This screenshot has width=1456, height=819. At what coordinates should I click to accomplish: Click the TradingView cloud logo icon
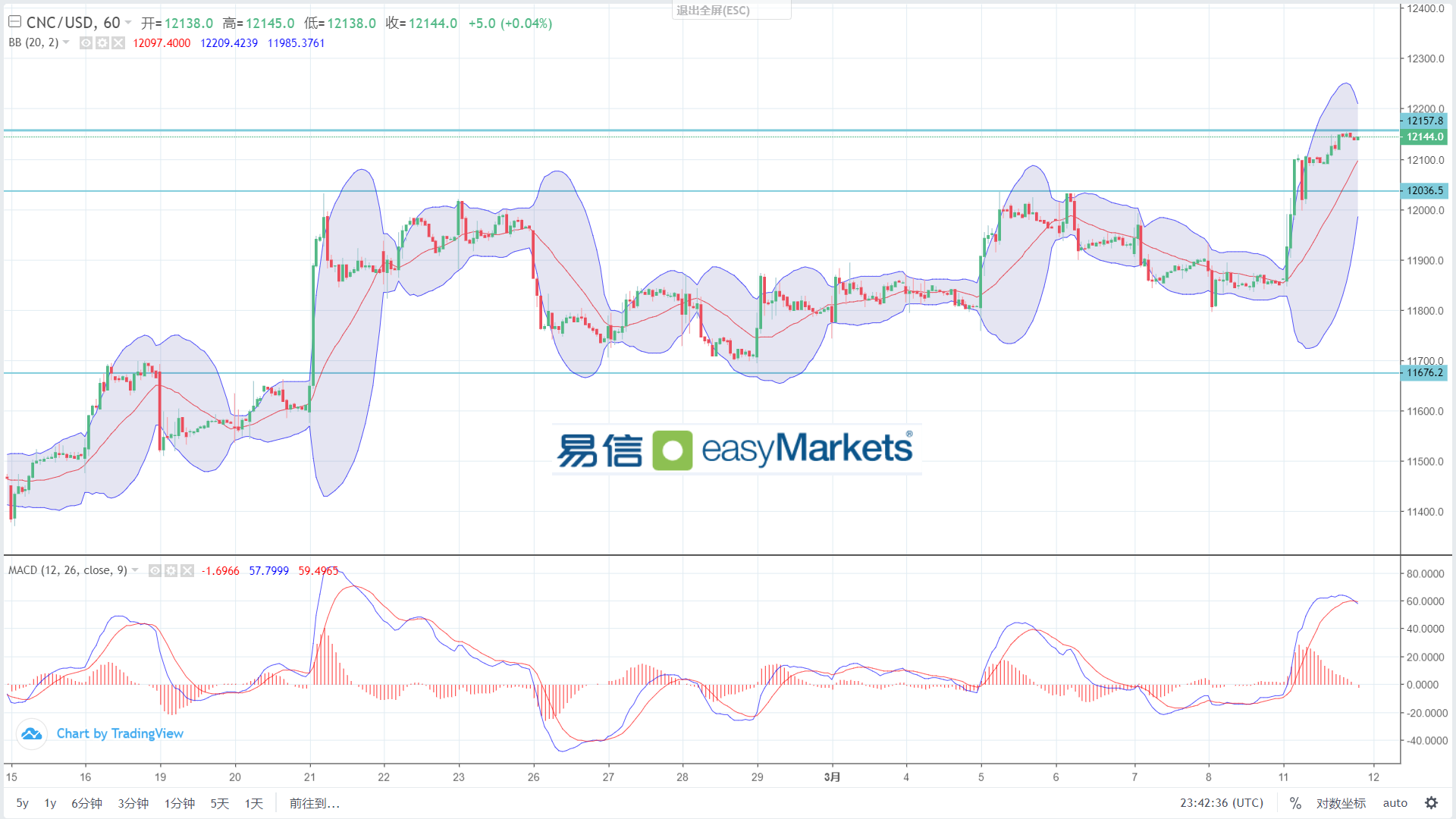coord(32,733)
